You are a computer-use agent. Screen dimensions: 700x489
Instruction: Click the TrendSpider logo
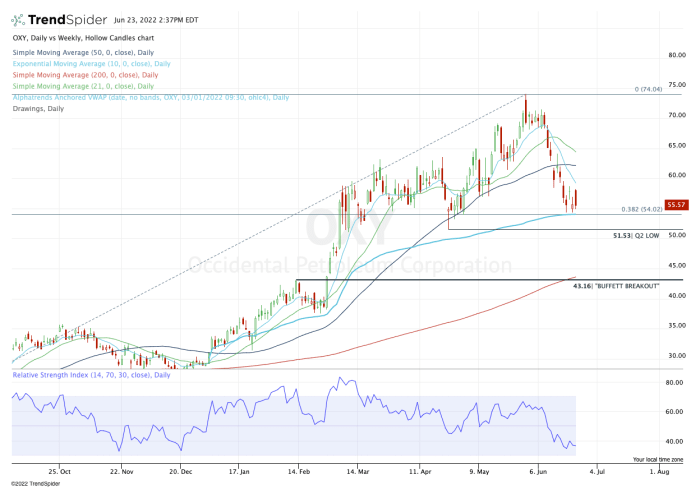point(59,20)
